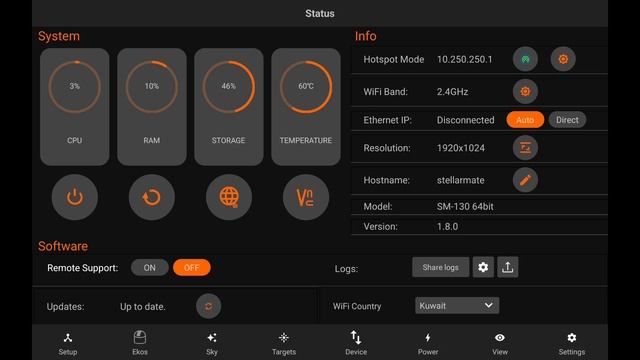Click the Share logs button
The height and width of the screenshot is (360, 640).
pyautogui.click(x=441, y=267)
